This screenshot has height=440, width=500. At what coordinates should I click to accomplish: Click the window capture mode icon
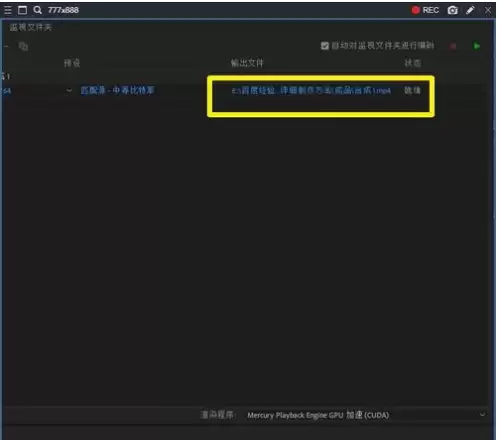22,10
